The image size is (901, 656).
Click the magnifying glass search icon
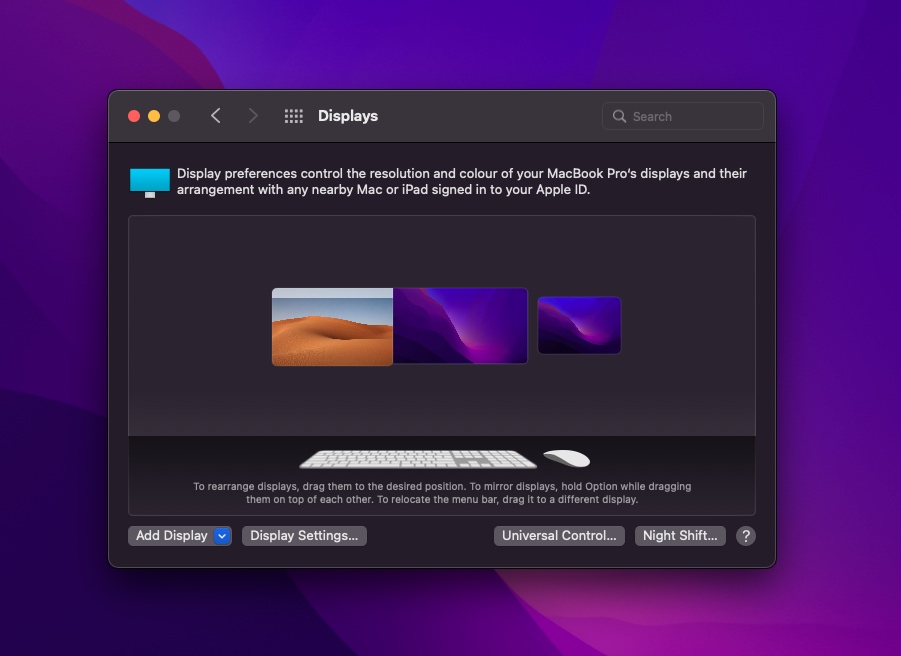pos(619,117)
